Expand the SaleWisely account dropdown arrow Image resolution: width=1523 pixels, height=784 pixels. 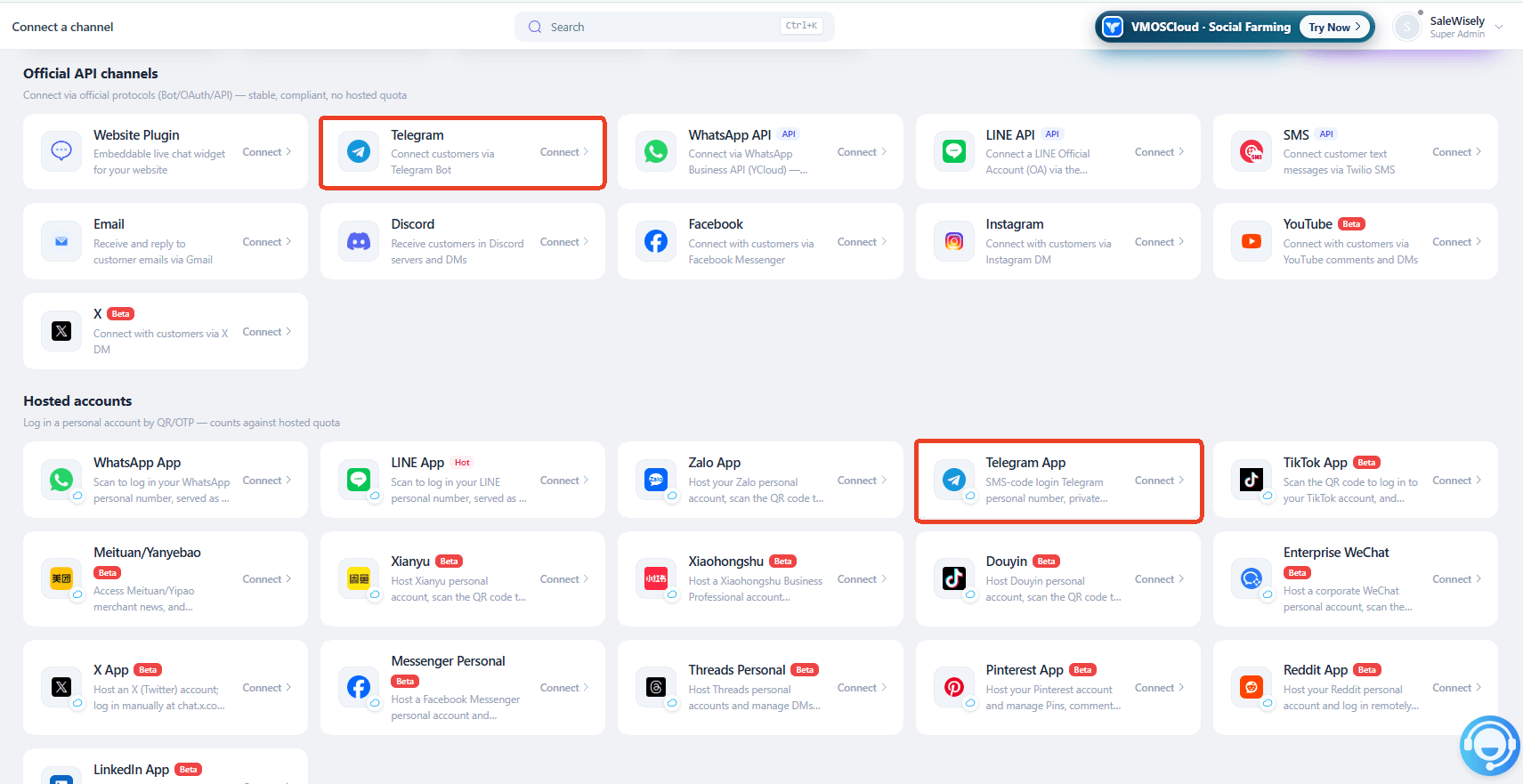pos(1499,27)
